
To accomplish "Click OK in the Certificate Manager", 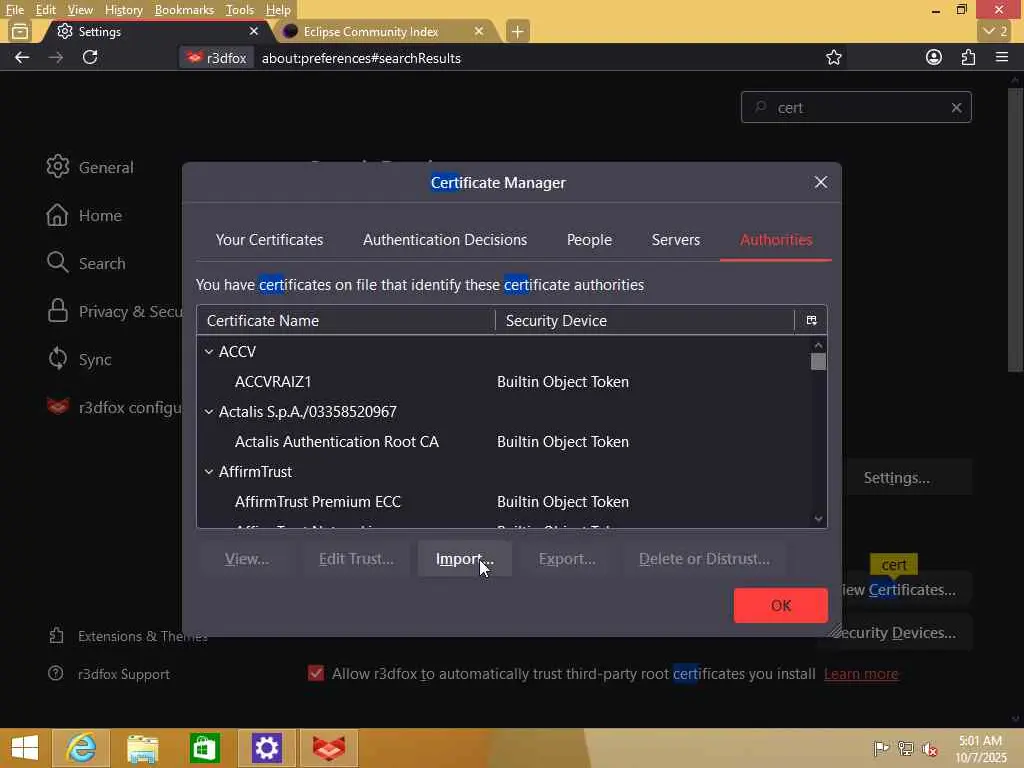I will click(x=780, y=605).
